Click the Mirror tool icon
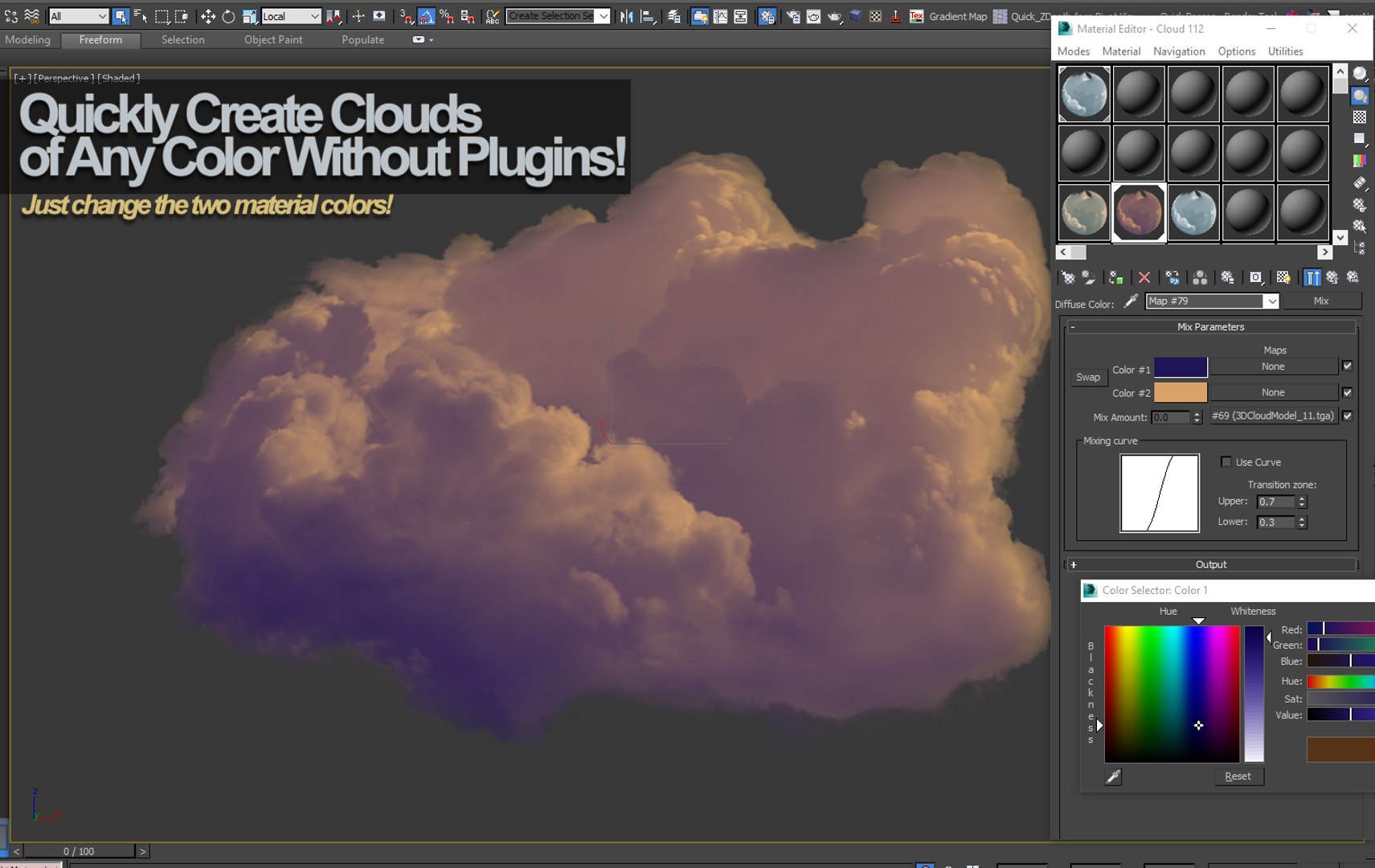 [x=627, y=16]
